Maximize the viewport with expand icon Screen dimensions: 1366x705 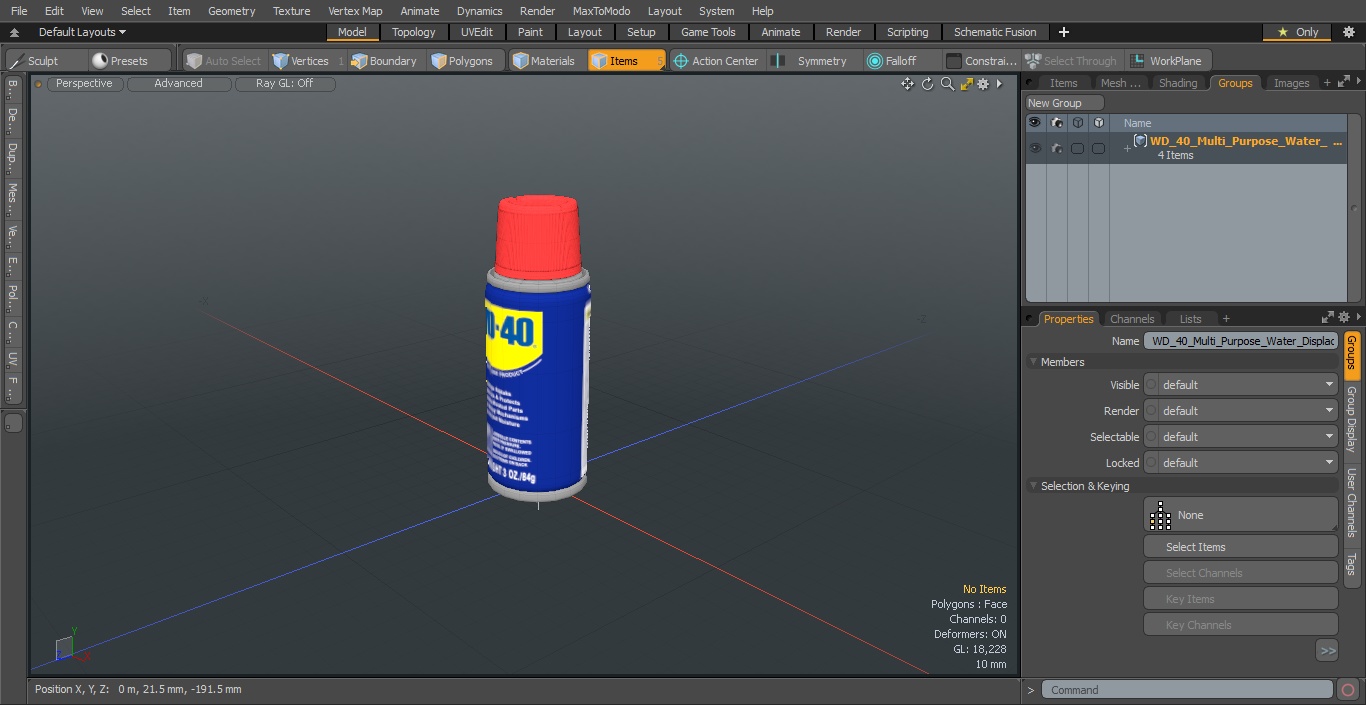point(966,84)
